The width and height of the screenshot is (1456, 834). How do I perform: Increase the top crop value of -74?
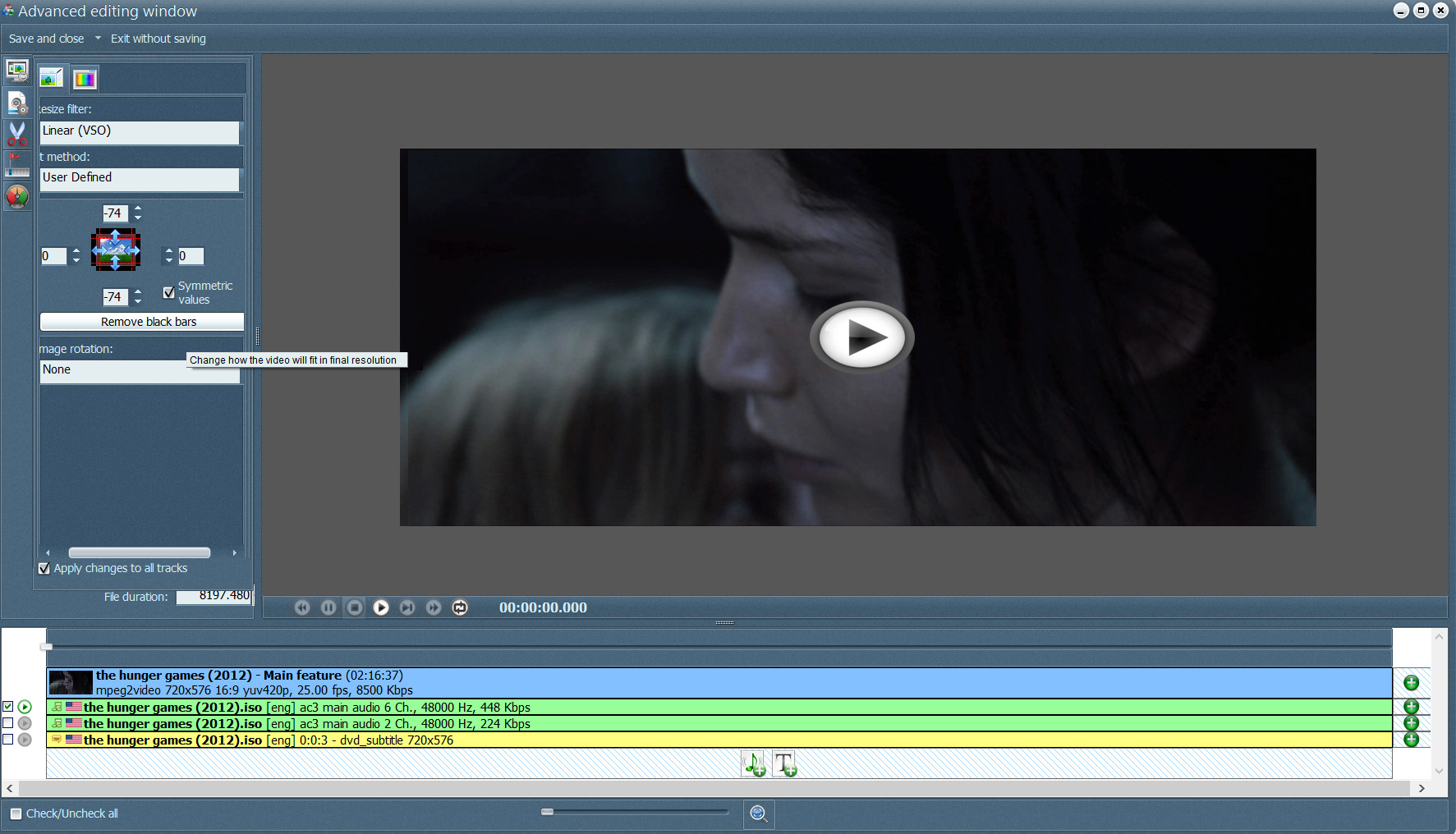tap(138, 208)
